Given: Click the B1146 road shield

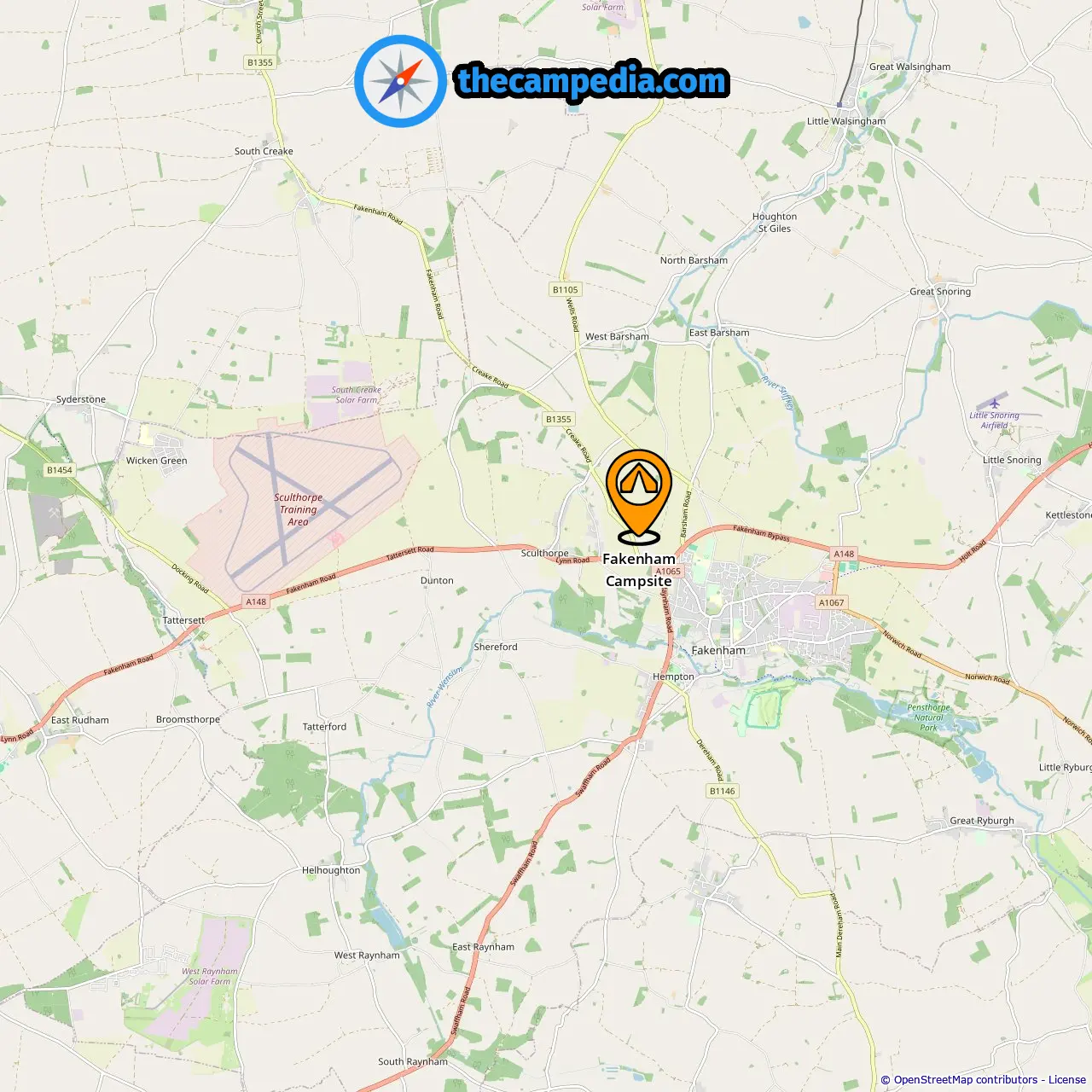Looking at the screenshot, I should [723, 791].
